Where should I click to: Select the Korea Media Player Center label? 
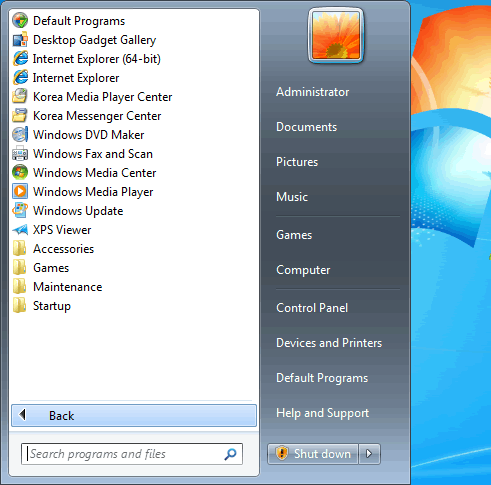point(102,97)
